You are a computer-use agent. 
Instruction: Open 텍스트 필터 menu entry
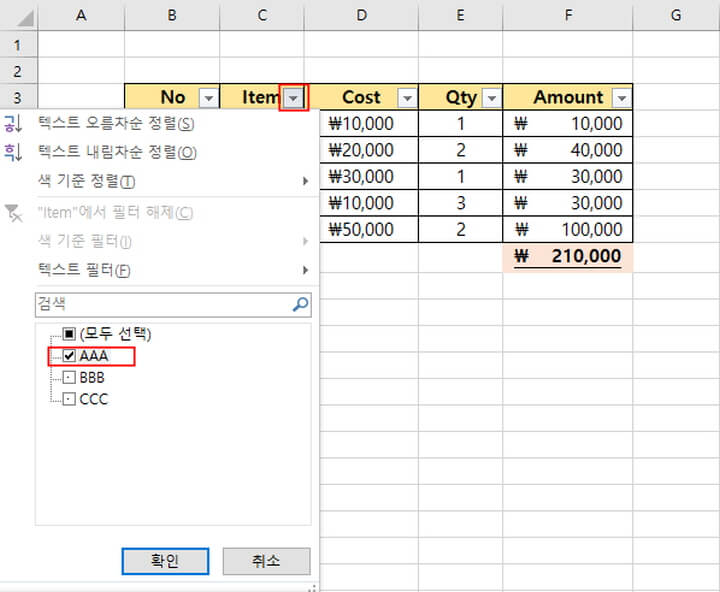[x=160, y=270]
